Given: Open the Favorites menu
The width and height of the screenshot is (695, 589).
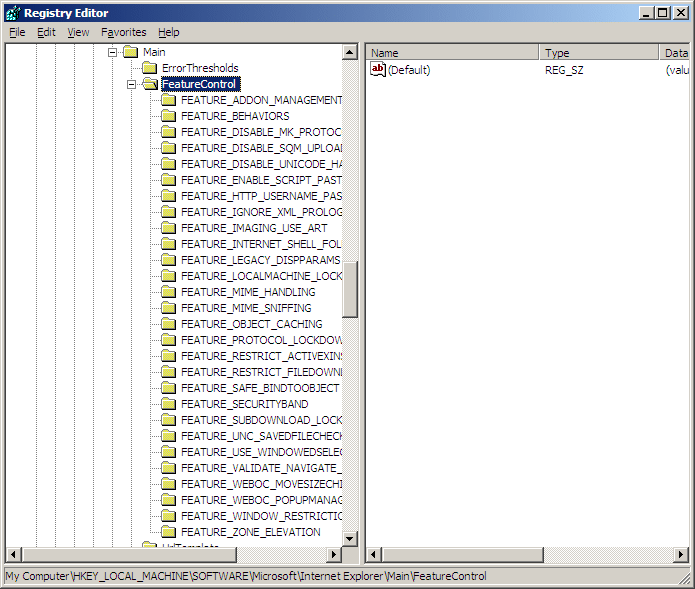Looking at the screenshot, I should pos(124,32).
